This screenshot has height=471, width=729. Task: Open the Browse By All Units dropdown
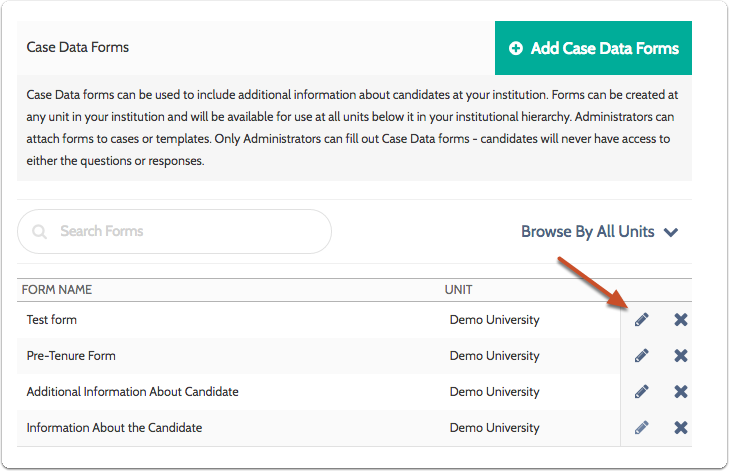599,232
